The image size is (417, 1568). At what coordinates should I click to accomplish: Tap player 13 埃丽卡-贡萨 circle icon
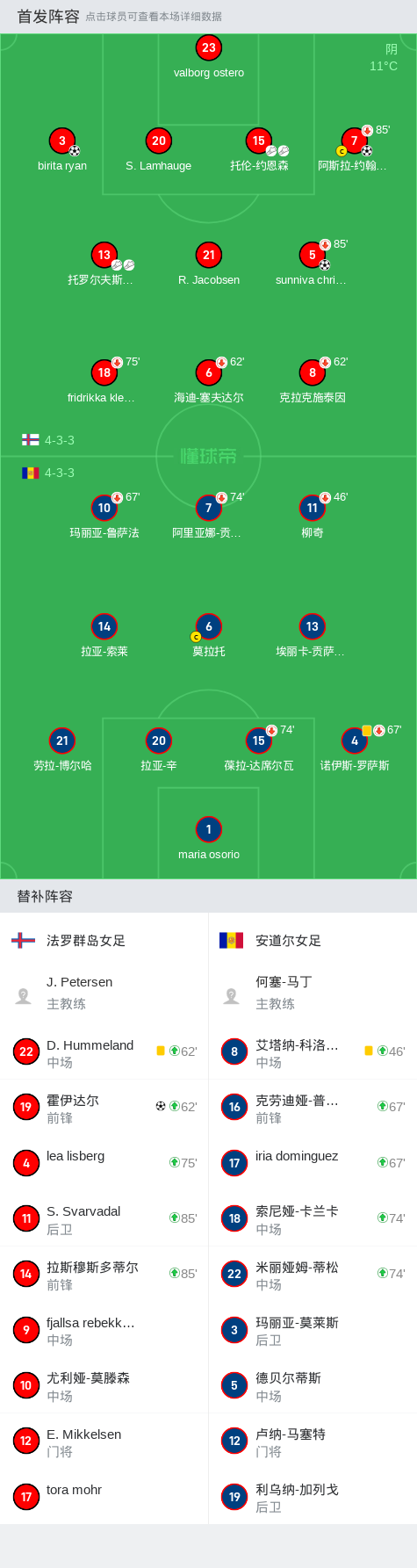313,626
